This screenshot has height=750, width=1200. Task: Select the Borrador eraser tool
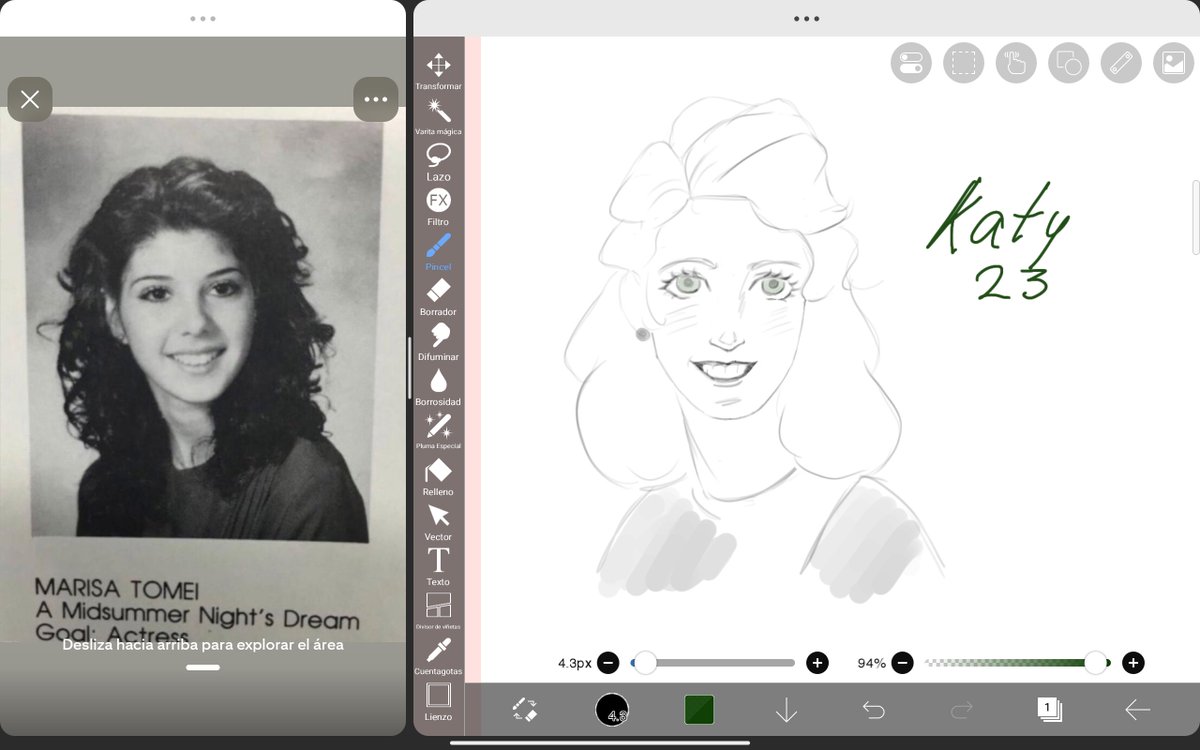tap(438, 297)
